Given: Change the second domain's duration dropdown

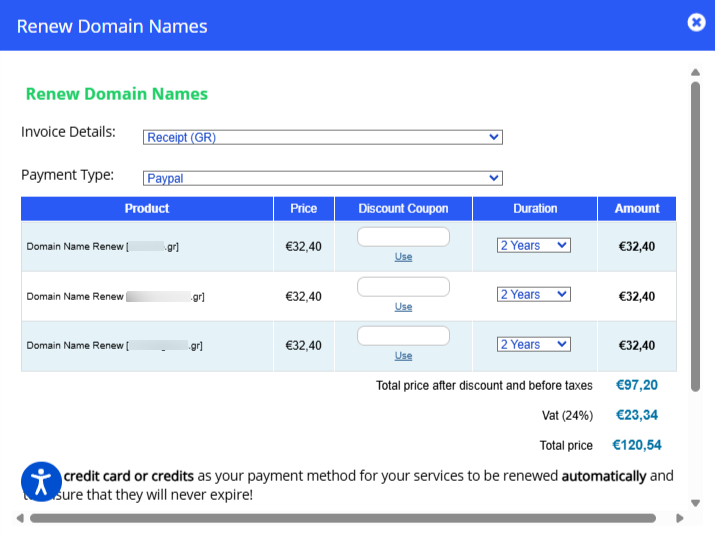Looking at the screenshot, I should 534,294.
